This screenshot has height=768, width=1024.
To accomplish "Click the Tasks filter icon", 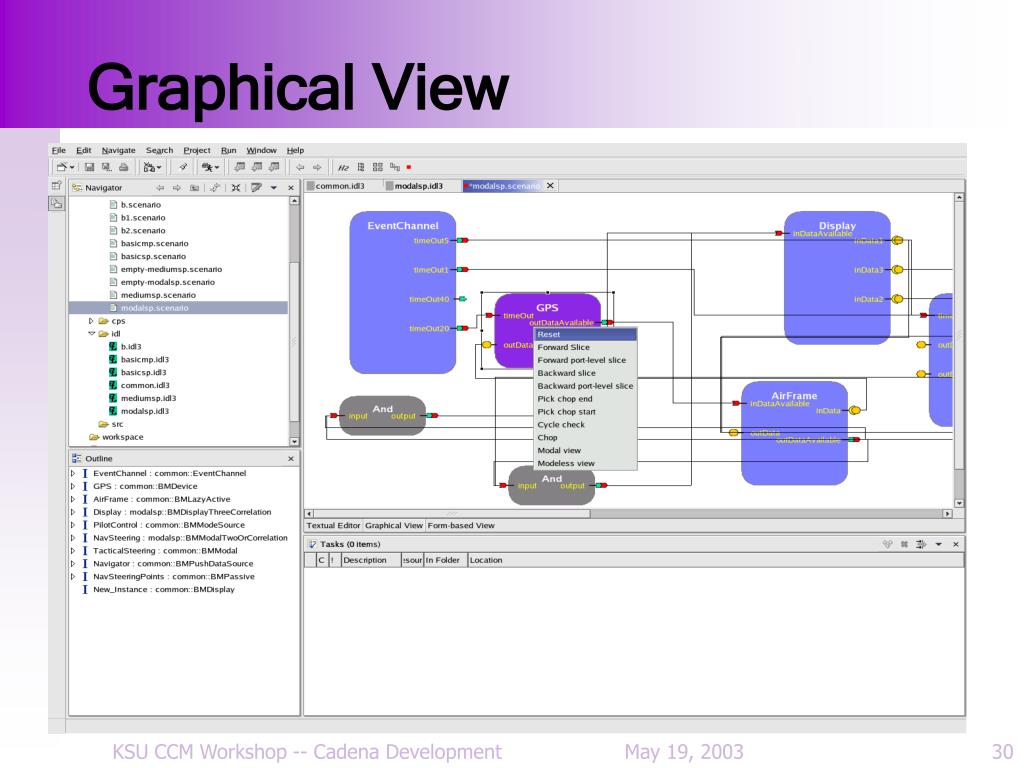I will point(921,544).
